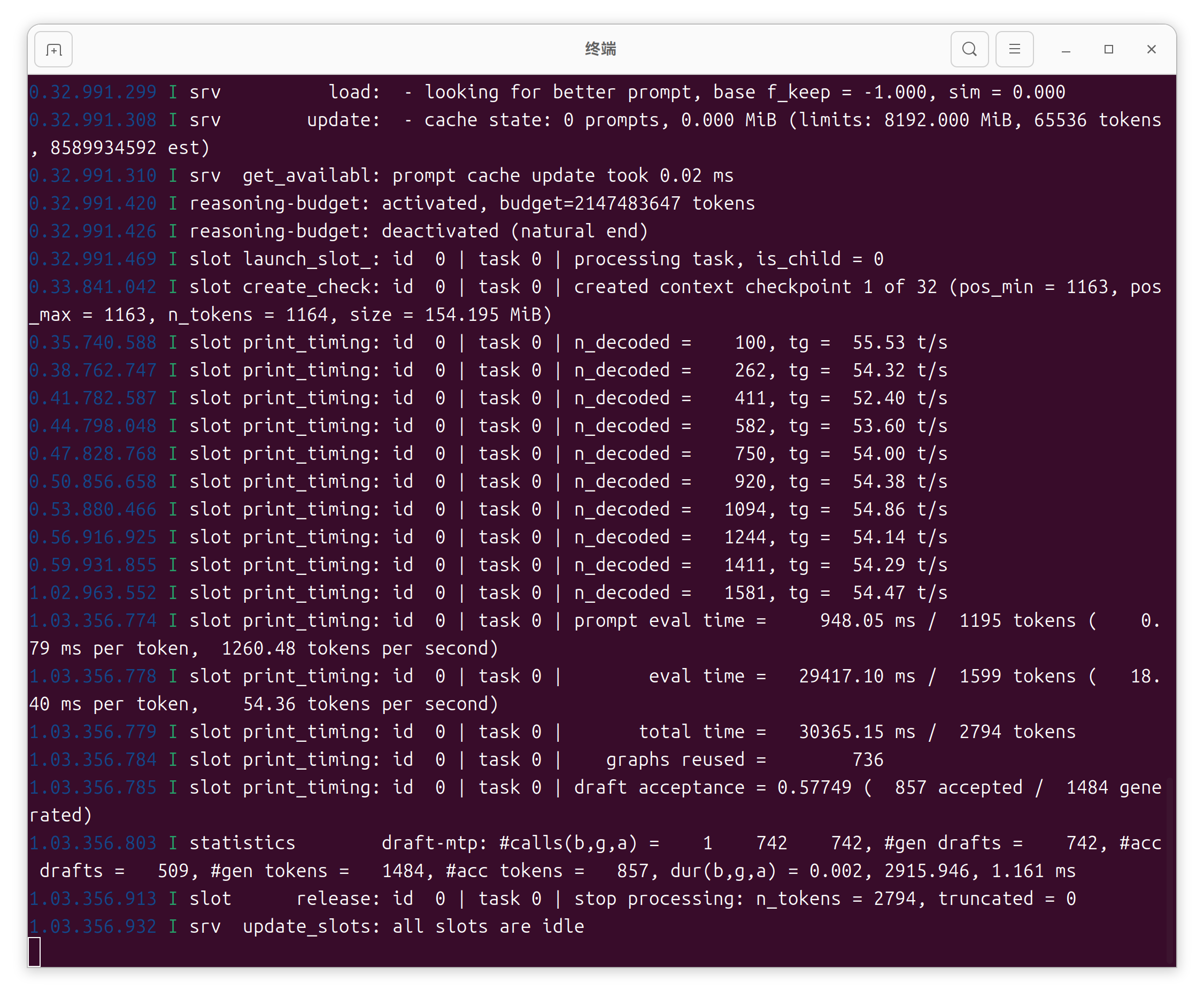Click 'prompt cache update took 0.02 ms'
Screen dimensions: 1204x998
pyautogui.click(x=563, y=176)
